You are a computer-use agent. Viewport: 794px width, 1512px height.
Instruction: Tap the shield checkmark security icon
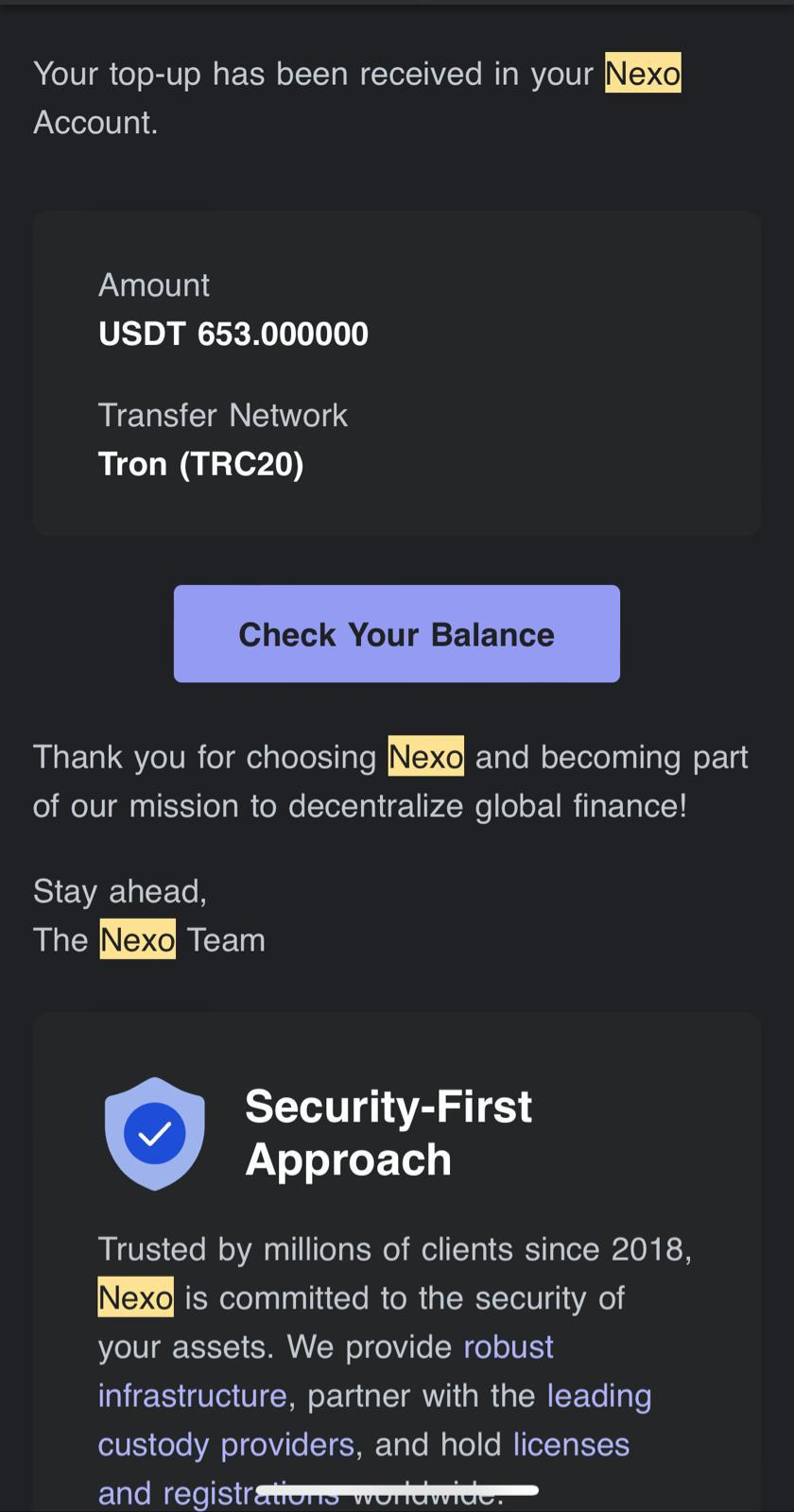click(x=154, y=1132)
